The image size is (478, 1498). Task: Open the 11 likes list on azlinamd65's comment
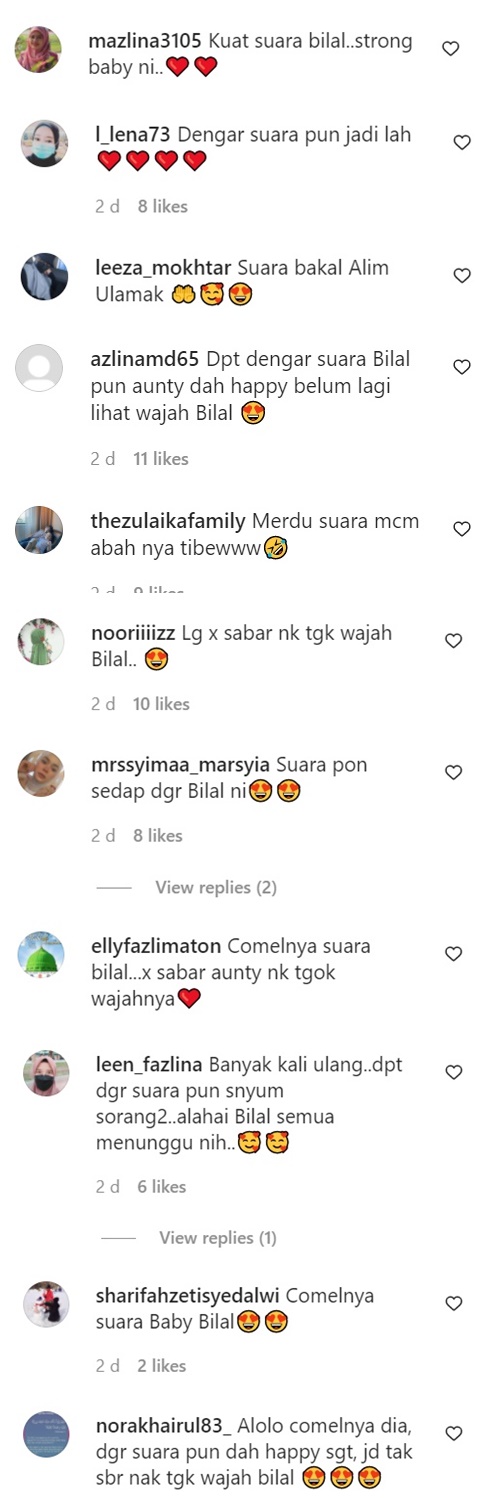click(x=161, y=459)
